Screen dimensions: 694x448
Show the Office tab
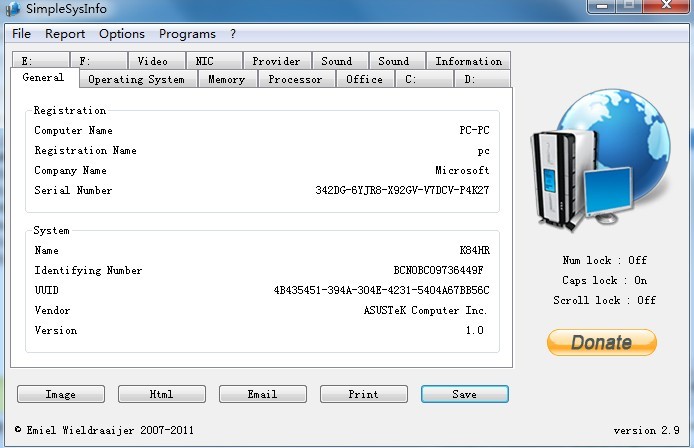pyautogui.click(x=364, y=80)
